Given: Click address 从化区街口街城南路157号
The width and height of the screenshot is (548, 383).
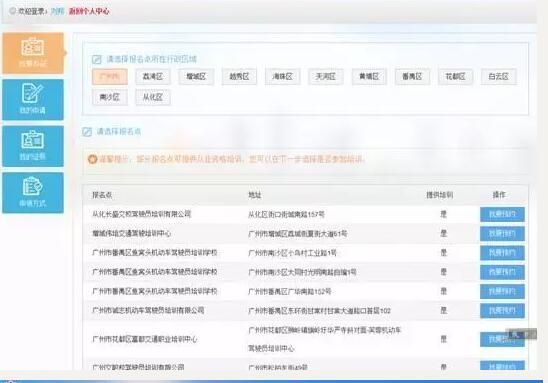Looking at the screenshot, I should (287, 214).
